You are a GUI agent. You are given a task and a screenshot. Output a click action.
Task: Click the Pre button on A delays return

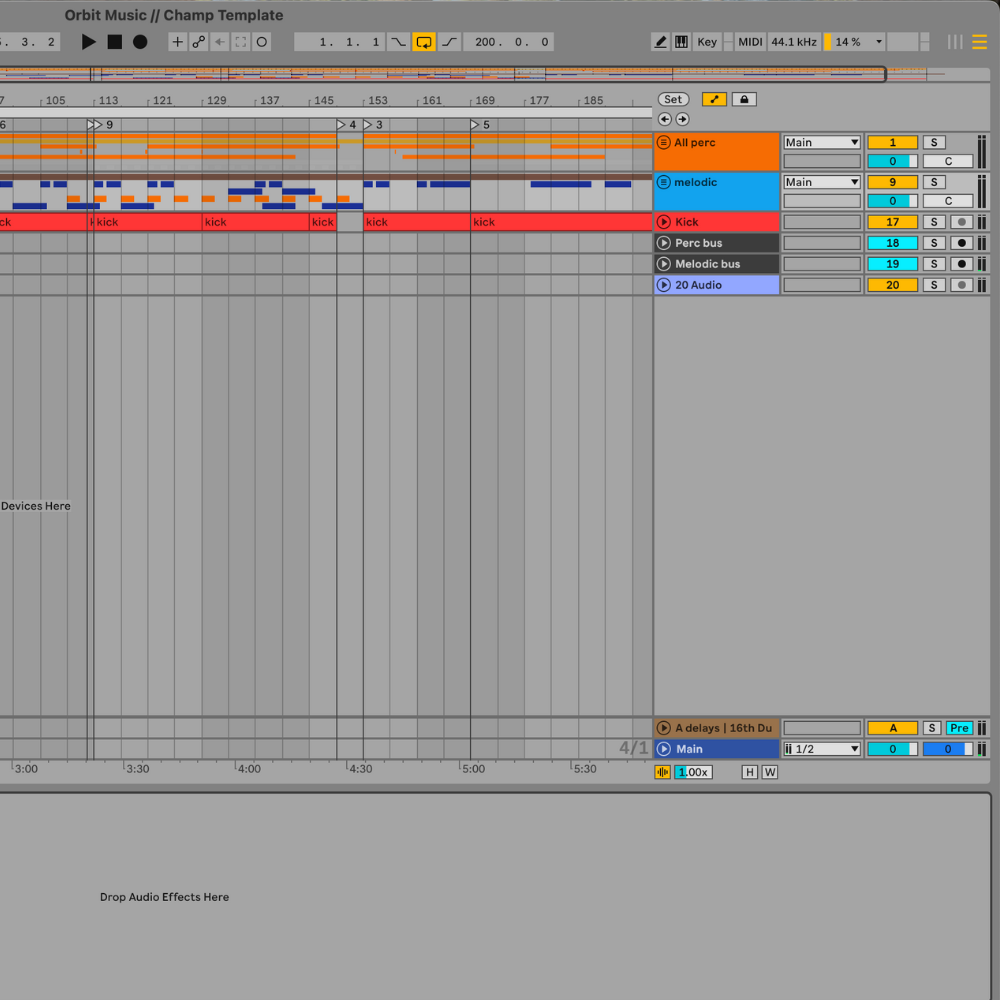[959, 728]
